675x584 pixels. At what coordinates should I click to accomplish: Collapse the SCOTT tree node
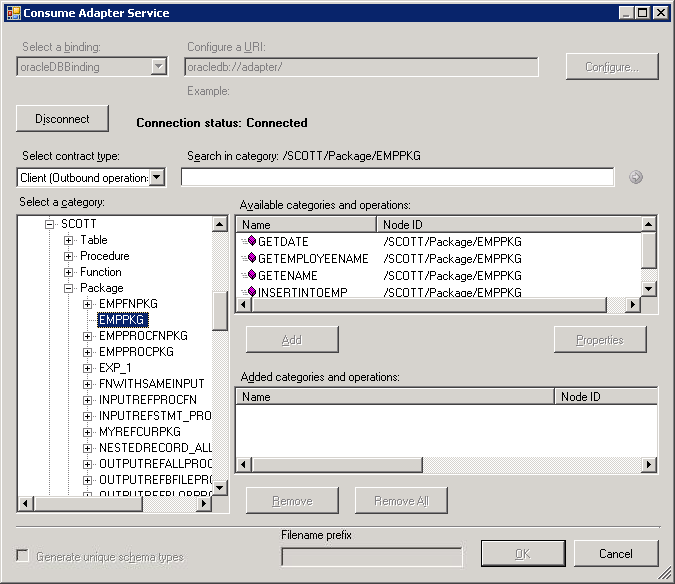tap(50, 224)
